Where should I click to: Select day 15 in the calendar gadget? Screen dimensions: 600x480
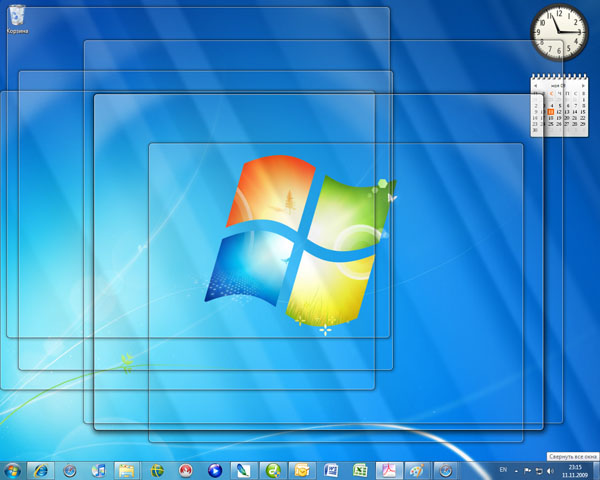point(583,112)
